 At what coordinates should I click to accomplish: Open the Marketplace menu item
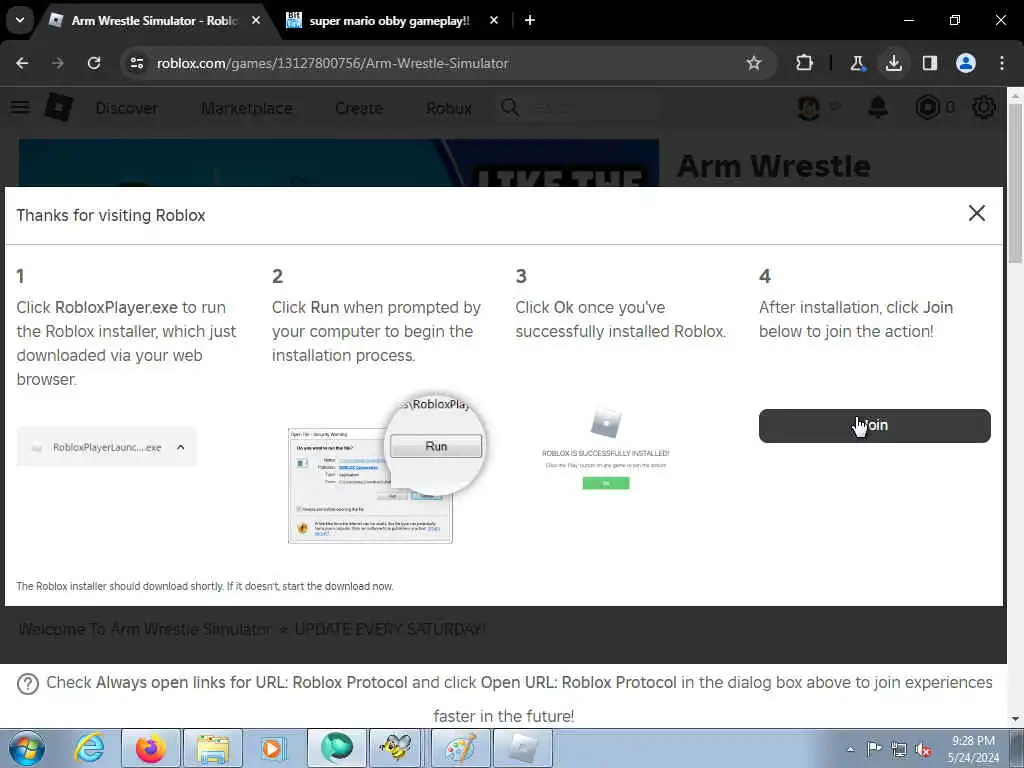tap(247, 108)
